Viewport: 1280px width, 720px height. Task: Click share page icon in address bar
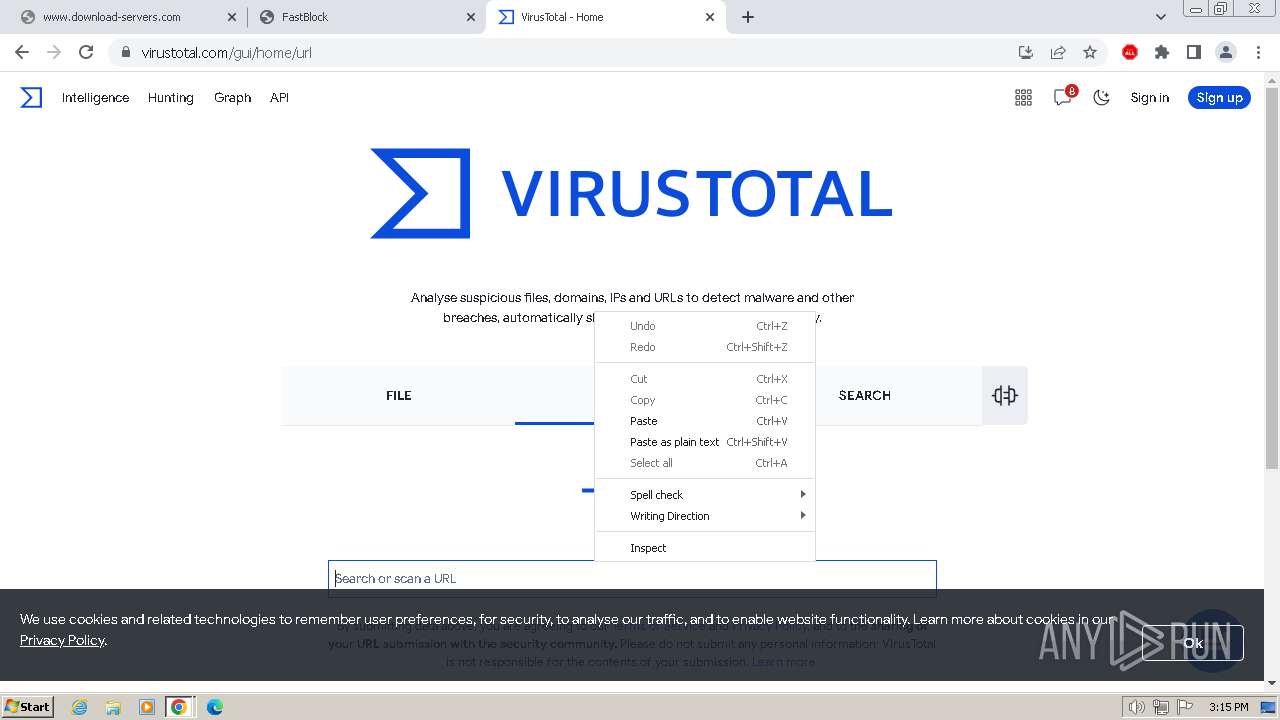point(1058,52)
